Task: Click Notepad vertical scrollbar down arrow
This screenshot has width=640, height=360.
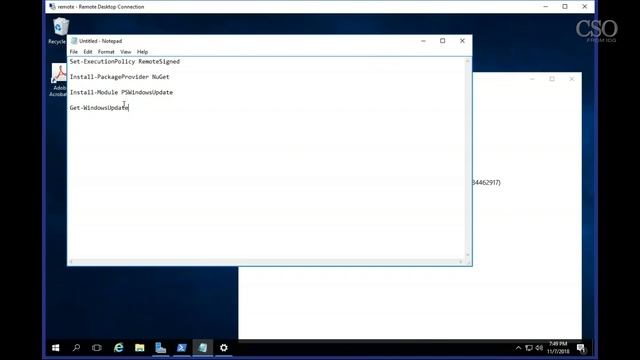Action: click(468, 255)
